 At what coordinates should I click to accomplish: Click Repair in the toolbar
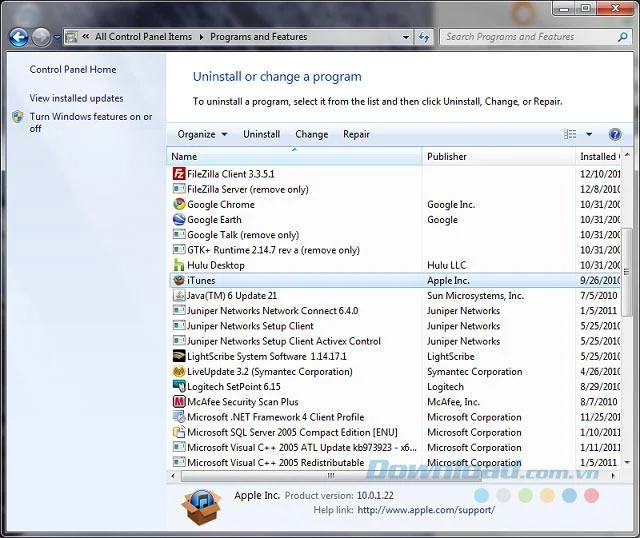coord(356,134)
